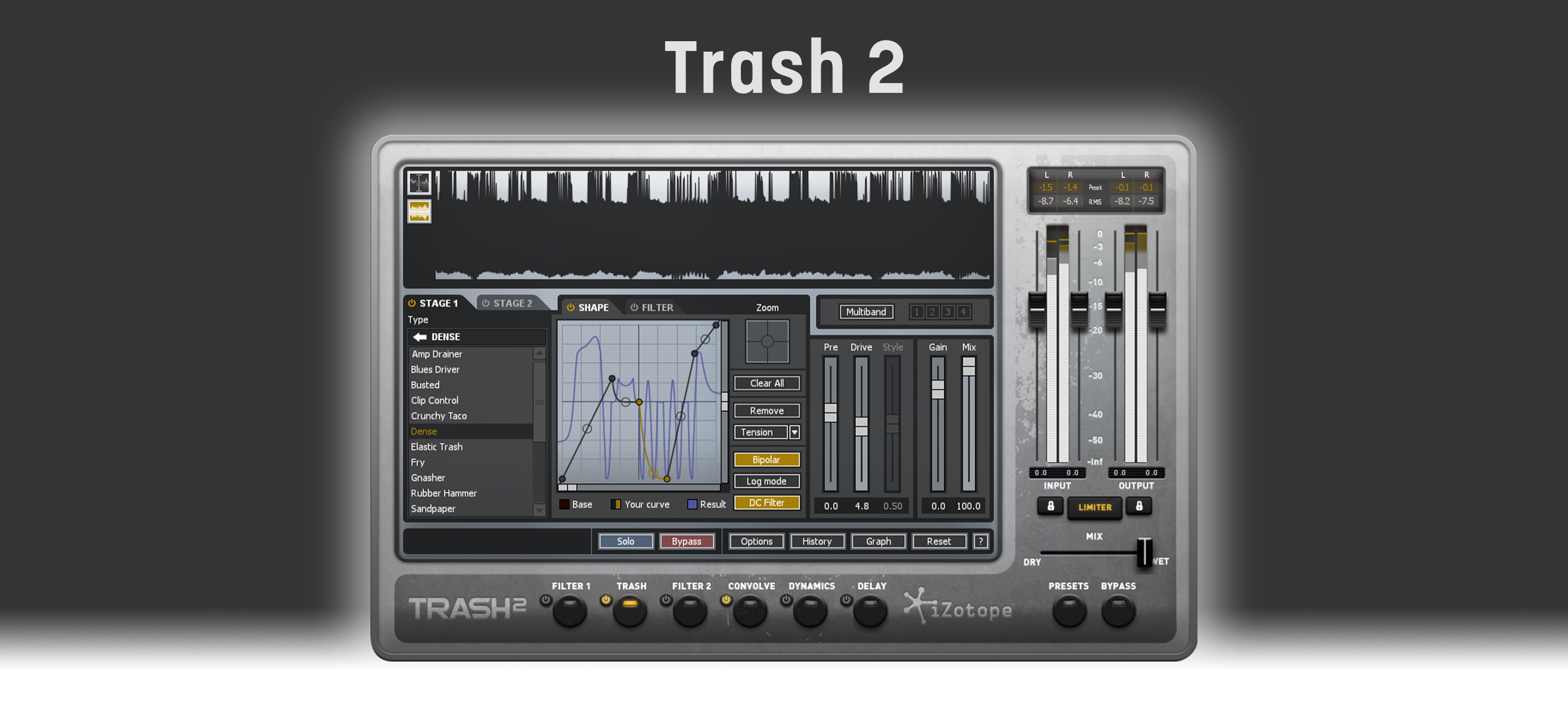Screen dimensions: 1568x706
Task: Select the spectrum view icon above the waveform
Action: (x=419, y=183)
